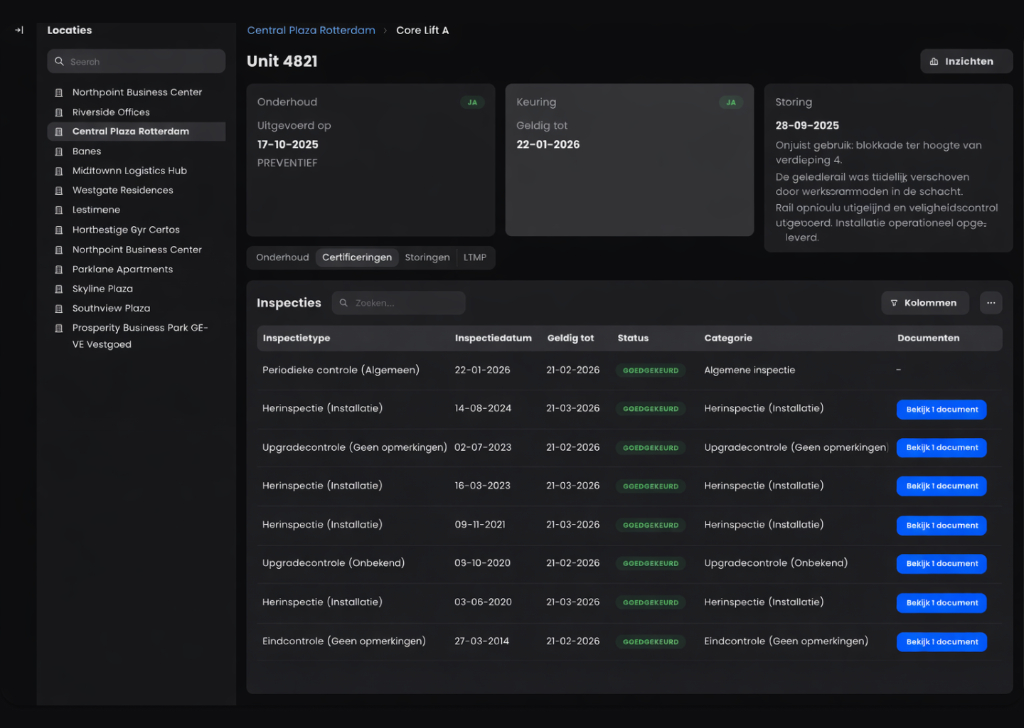Select Parklane Apartments in the locations list
The height and width of the screenshot is (728, 1024).
click(122, 269)
